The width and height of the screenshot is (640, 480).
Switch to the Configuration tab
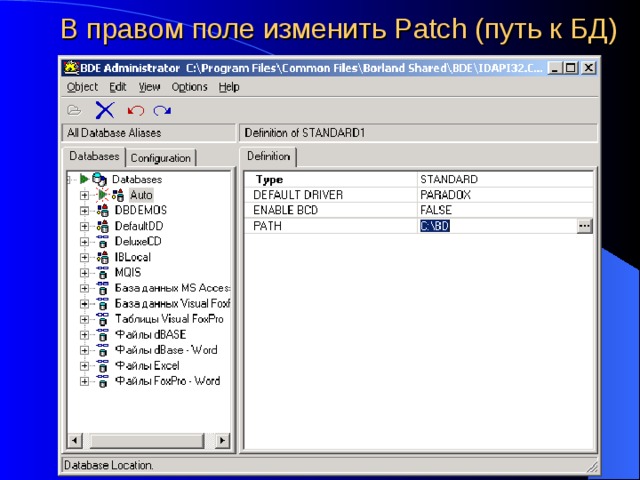161,158
